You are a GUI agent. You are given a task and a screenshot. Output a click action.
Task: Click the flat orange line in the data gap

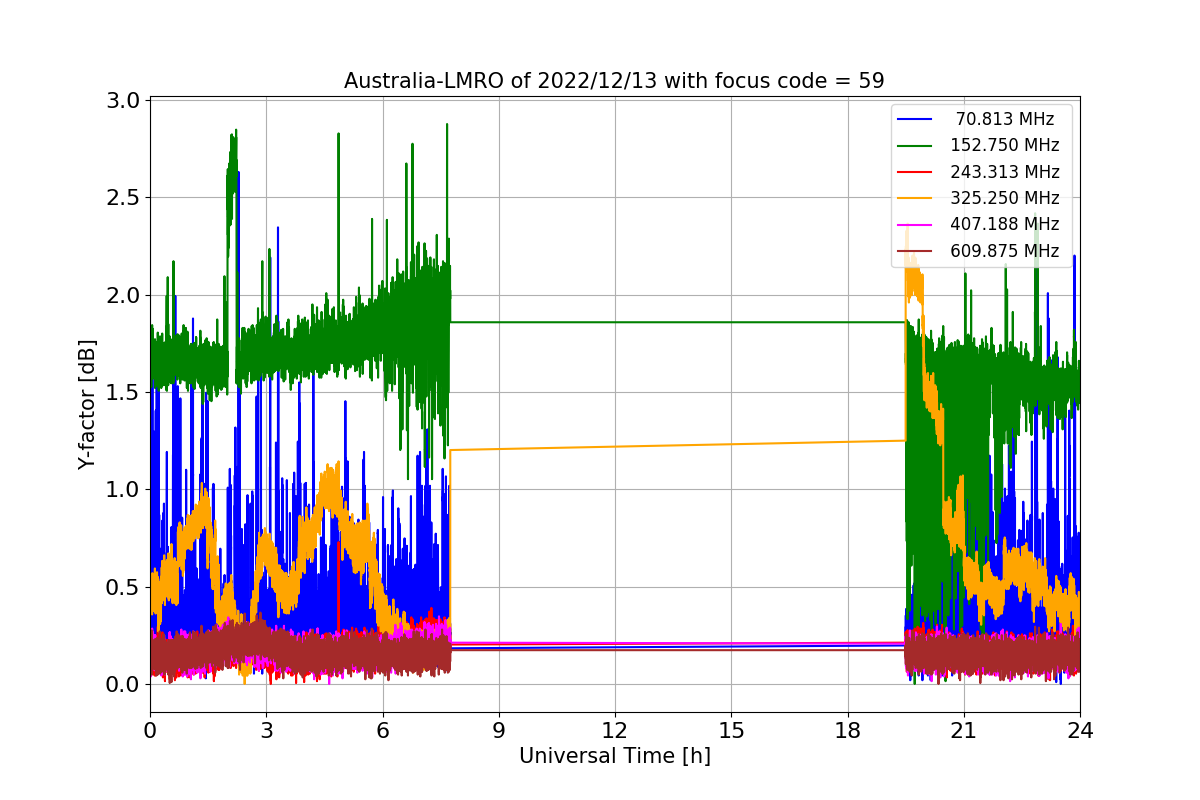click(x=678, y=445)
